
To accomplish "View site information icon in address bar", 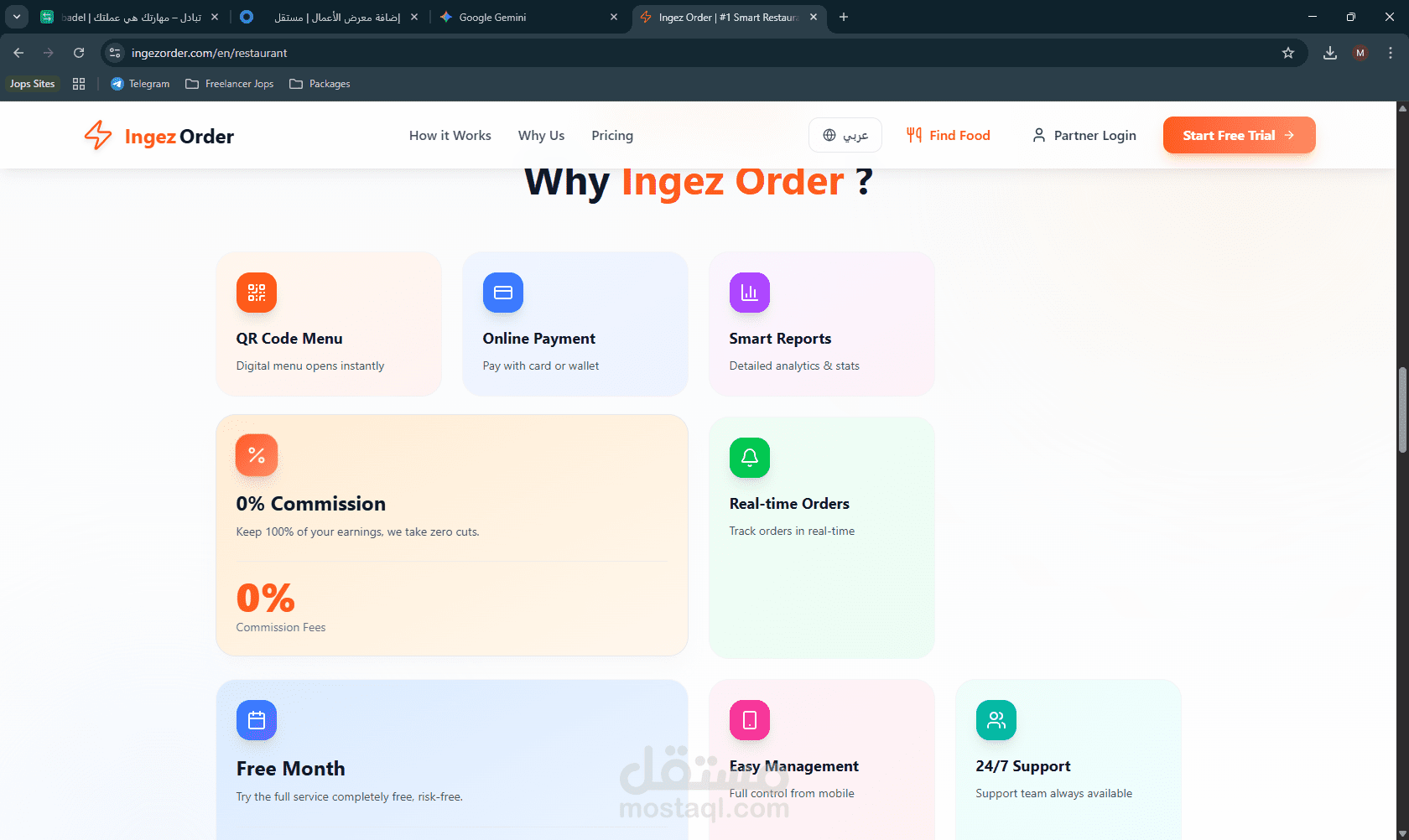I will click(x=115, y=53).
